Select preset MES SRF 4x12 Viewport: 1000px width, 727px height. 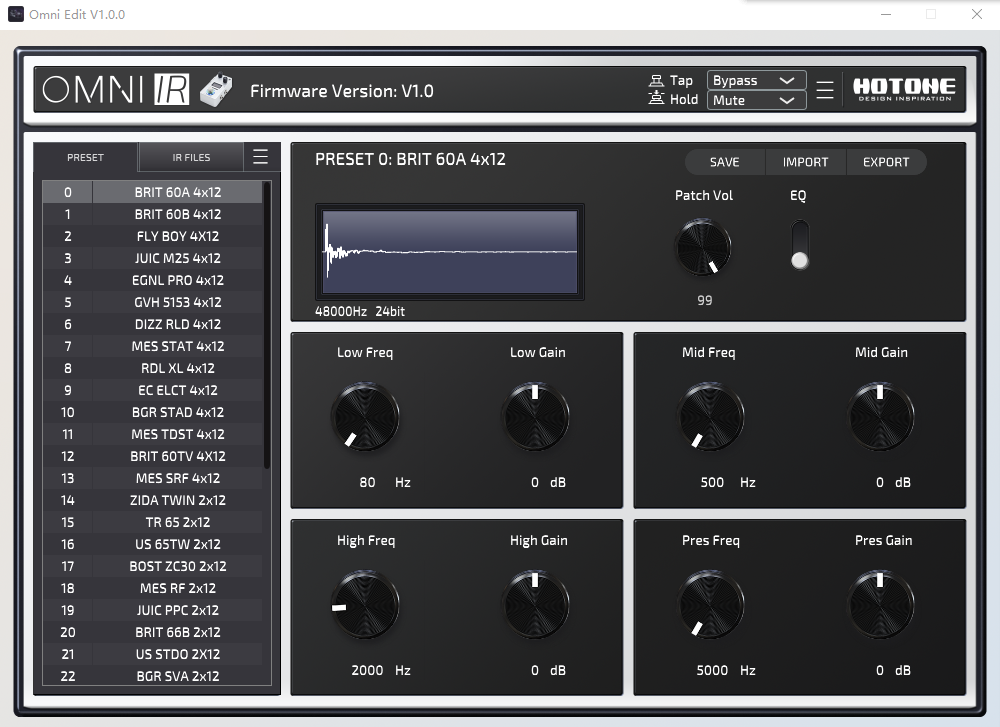pyautogui.click(x=152, y=478)
